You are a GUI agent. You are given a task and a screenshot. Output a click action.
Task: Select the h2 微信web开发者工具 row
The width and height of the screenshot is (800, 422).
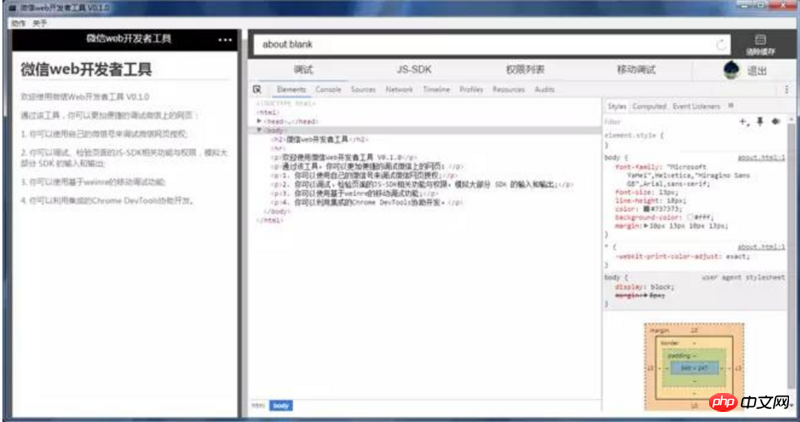pyautogui.click(x=320, y=139)
